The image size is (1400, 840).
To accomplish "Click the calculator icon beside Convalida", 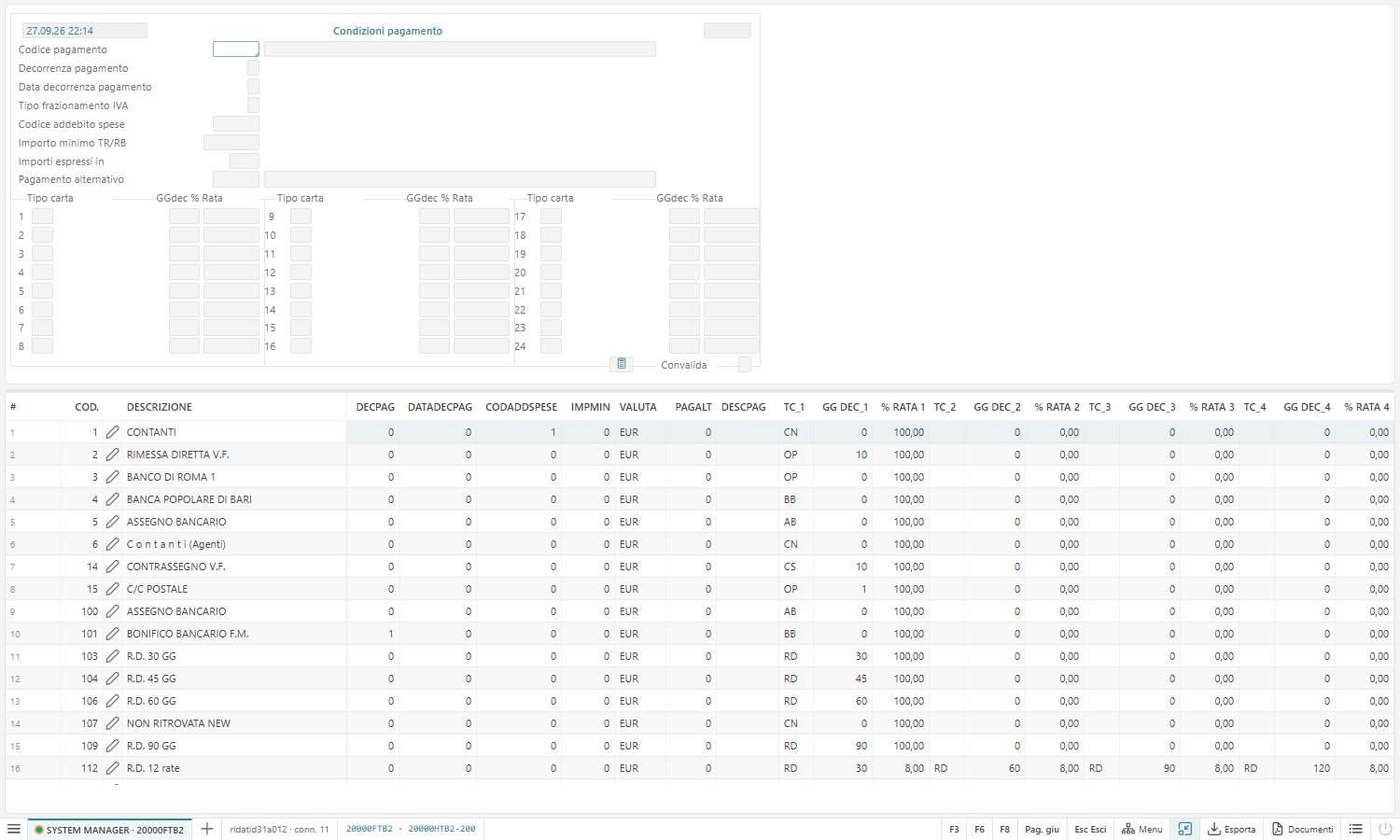I will click(622, 364).
